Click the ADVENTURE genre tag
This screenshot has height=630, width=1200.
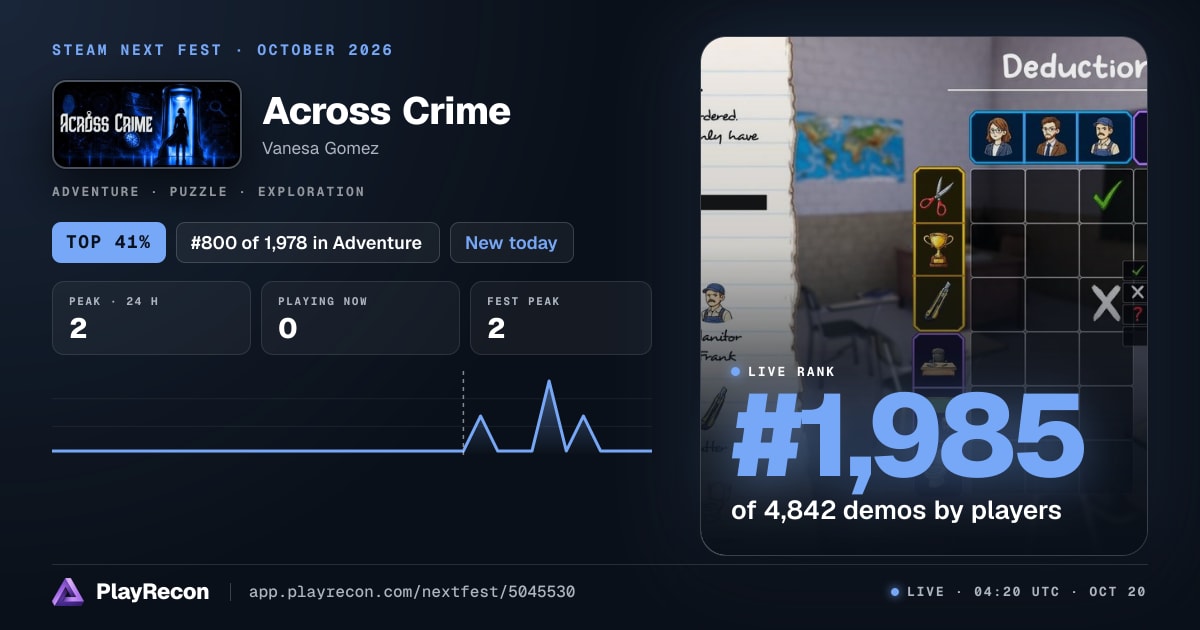(x=96, y=191)
